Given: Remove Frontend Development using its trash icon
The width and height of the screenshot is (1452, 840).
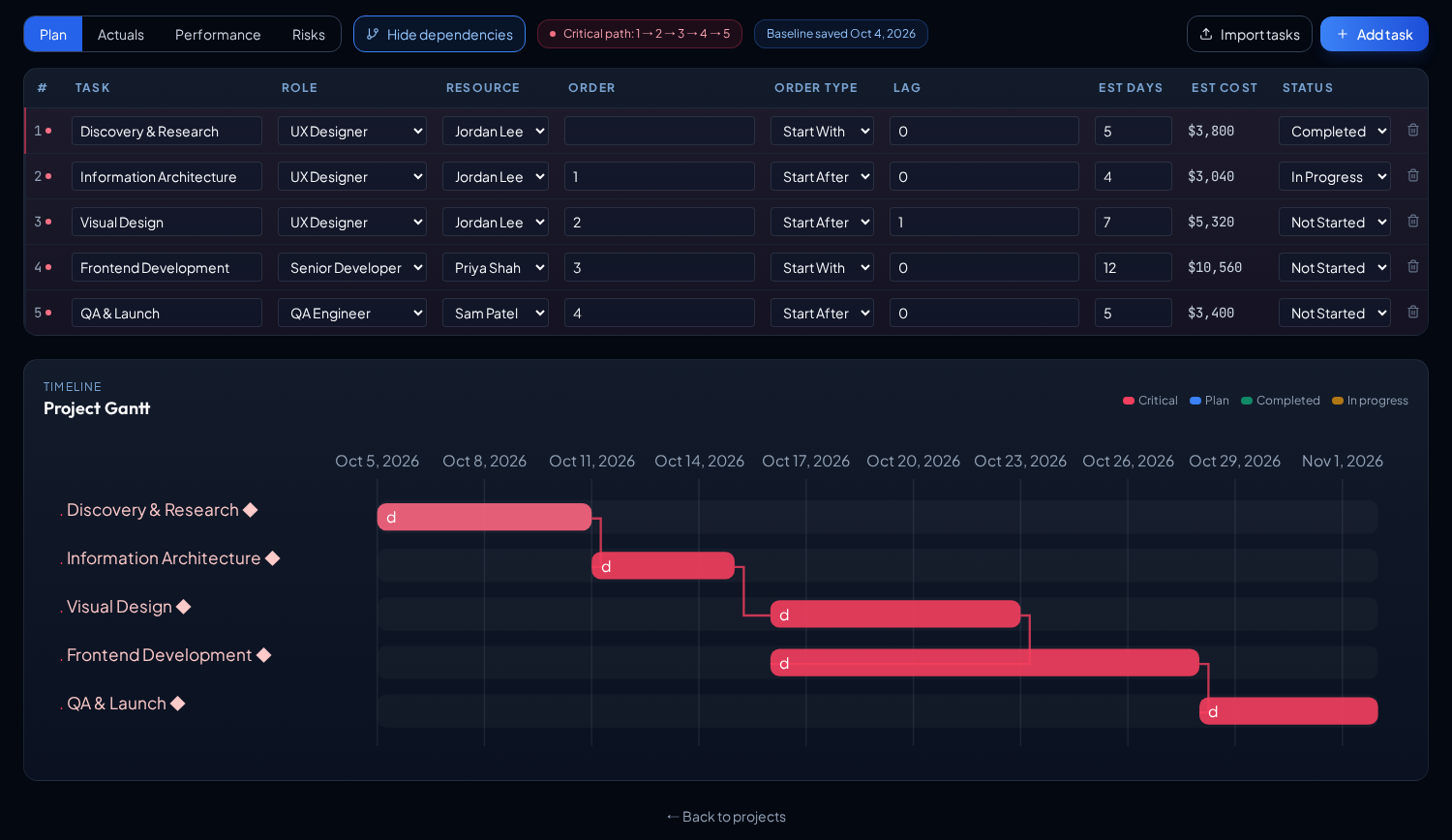Looking at the screenshot, I should 1413,266.
